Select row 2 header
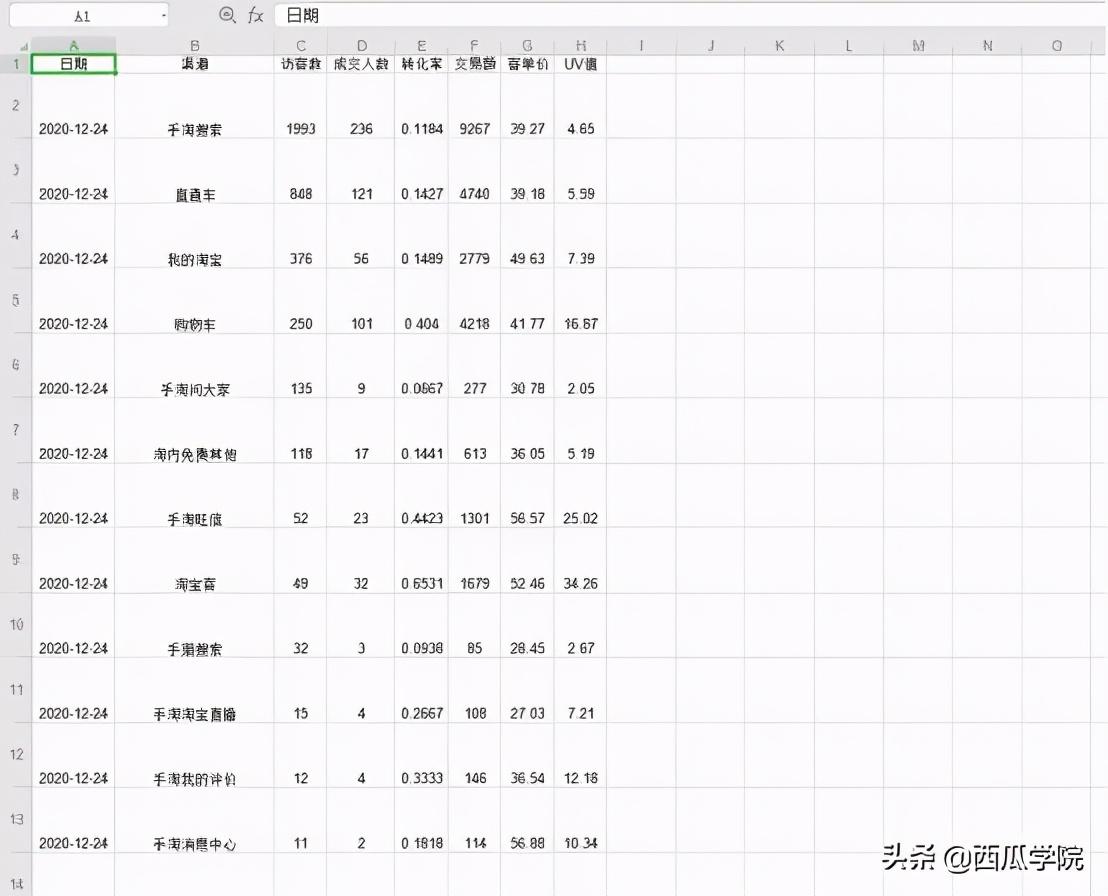 15,106
